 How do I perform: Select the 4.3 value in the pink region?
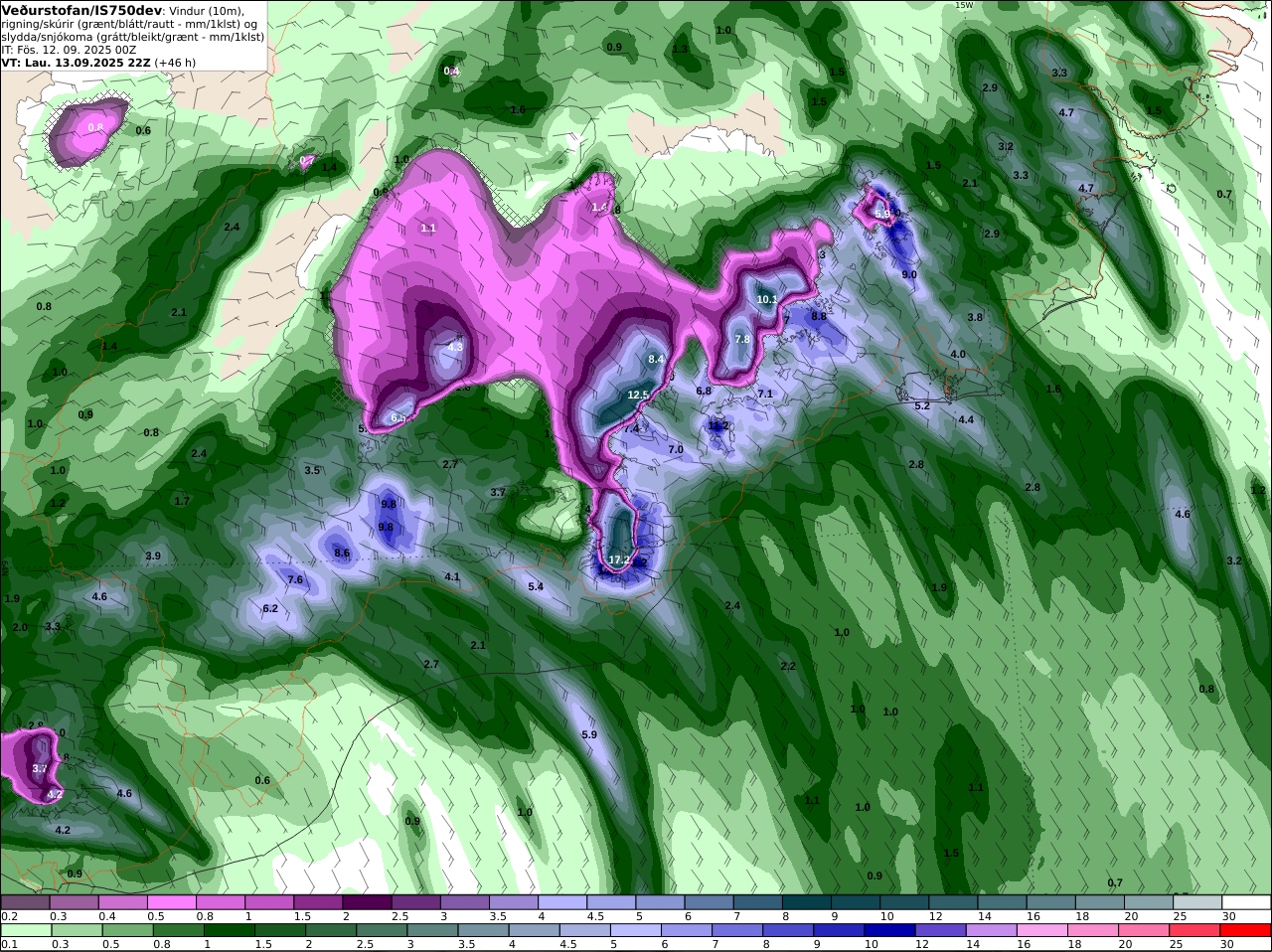coord(455,348)
